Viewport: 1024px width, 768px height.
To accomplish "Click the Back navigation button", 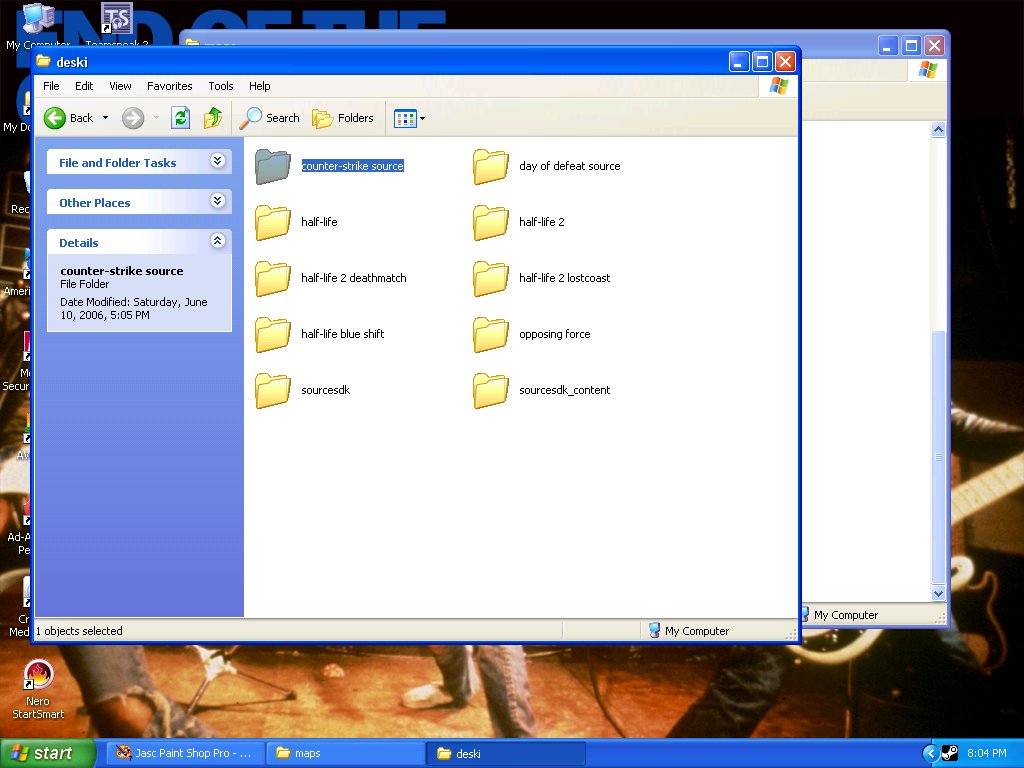I will (x=68, y=118).
